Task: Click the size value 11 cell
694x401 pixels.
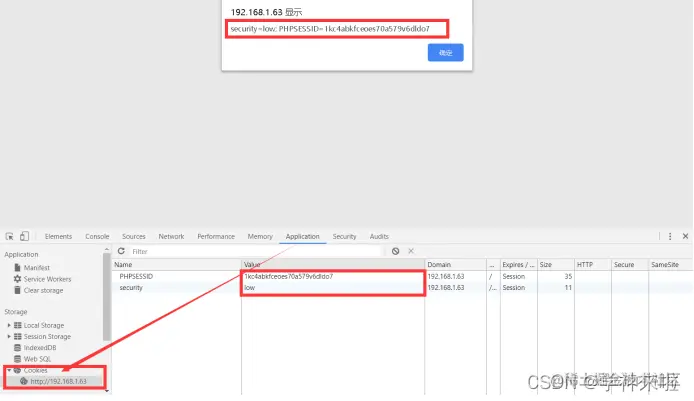Action: point(556,288)
